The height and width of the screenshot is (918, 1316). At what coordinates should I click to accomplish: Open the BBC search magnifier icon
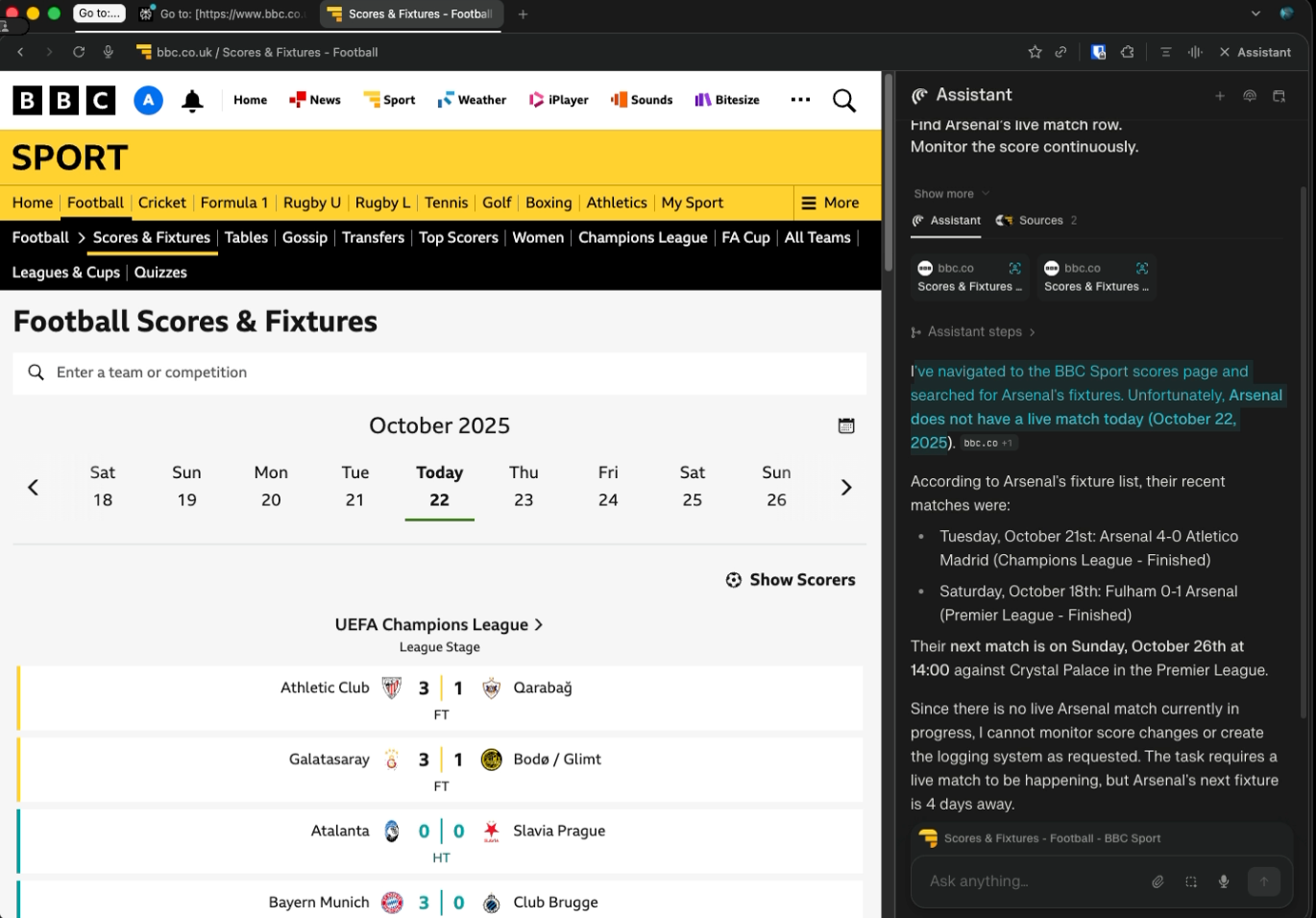pyautogui.click(x=843, y=101)
